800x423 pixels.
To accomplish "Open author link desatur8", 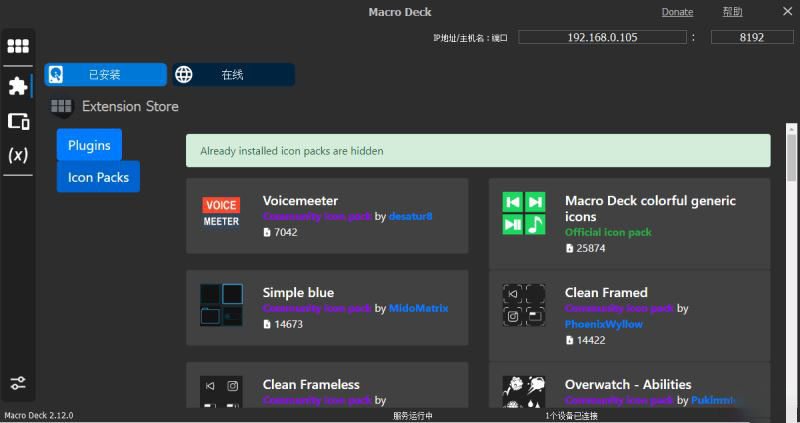I will point(410,216).
